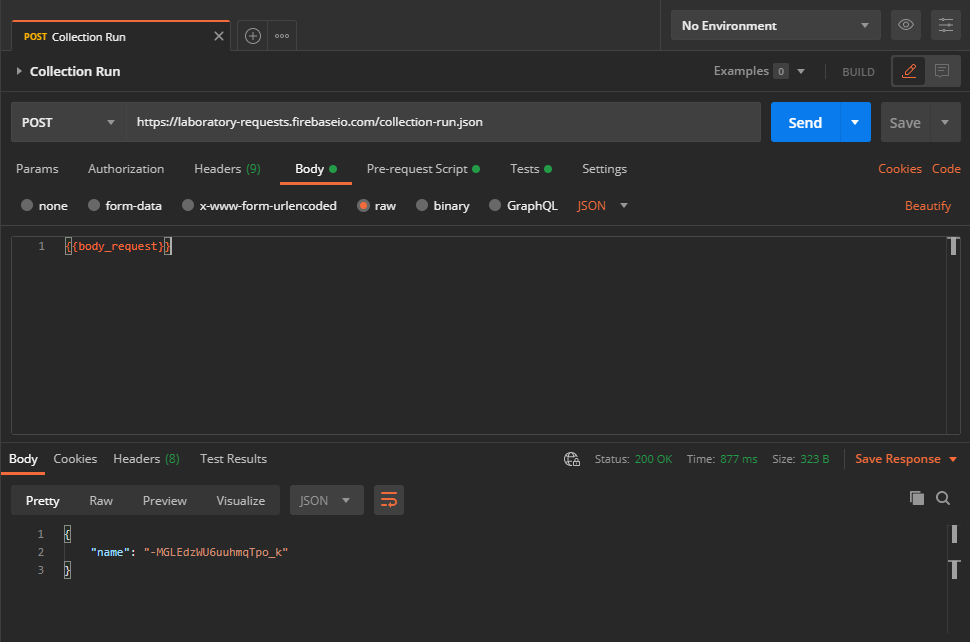970x642 pixels.
Task: Switch response view to Preview
Action: coord(165,500)
